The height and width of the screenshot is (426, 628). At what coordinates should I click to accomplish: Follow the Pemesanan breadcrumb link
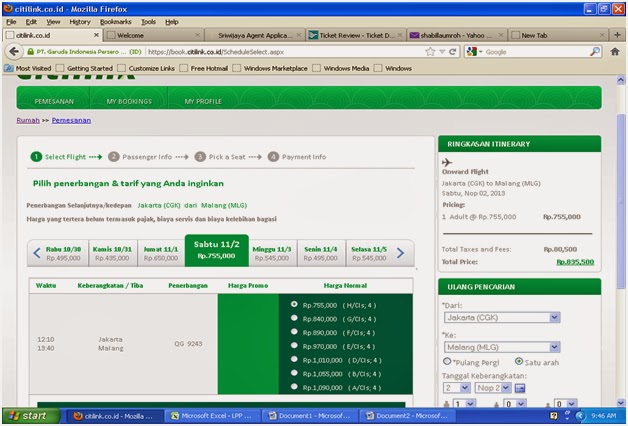71,120
